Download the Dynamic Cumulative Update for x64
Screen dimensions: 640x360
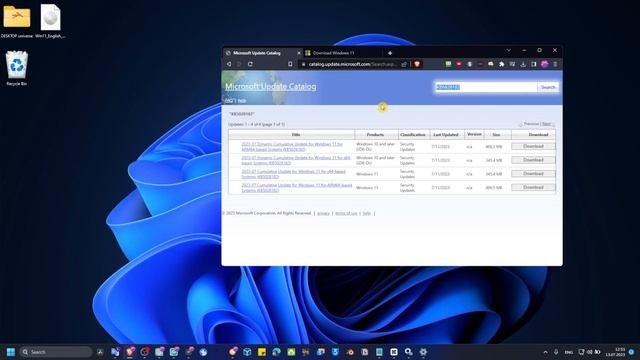point(533,160)
